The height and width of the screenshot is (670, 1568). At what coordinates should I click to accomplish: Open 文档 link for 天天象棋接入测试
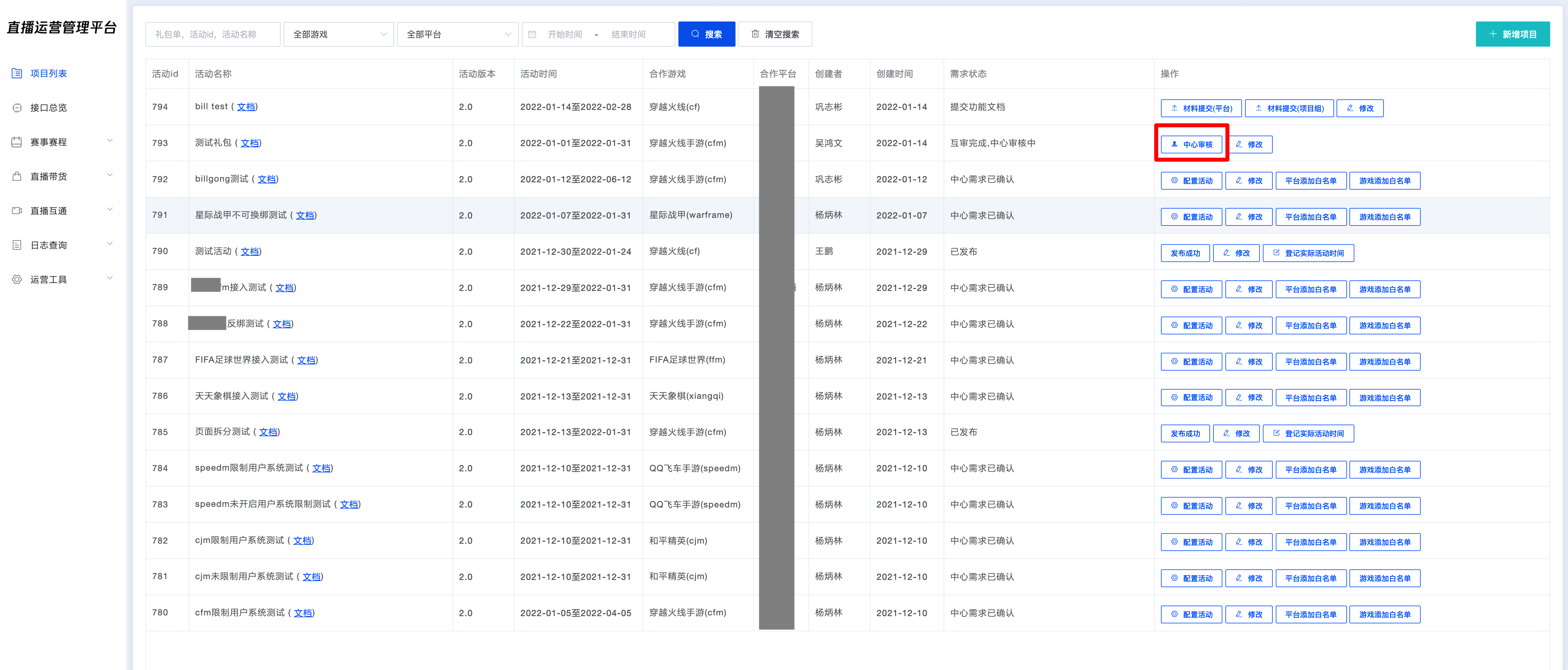click(x=287, y=396)
